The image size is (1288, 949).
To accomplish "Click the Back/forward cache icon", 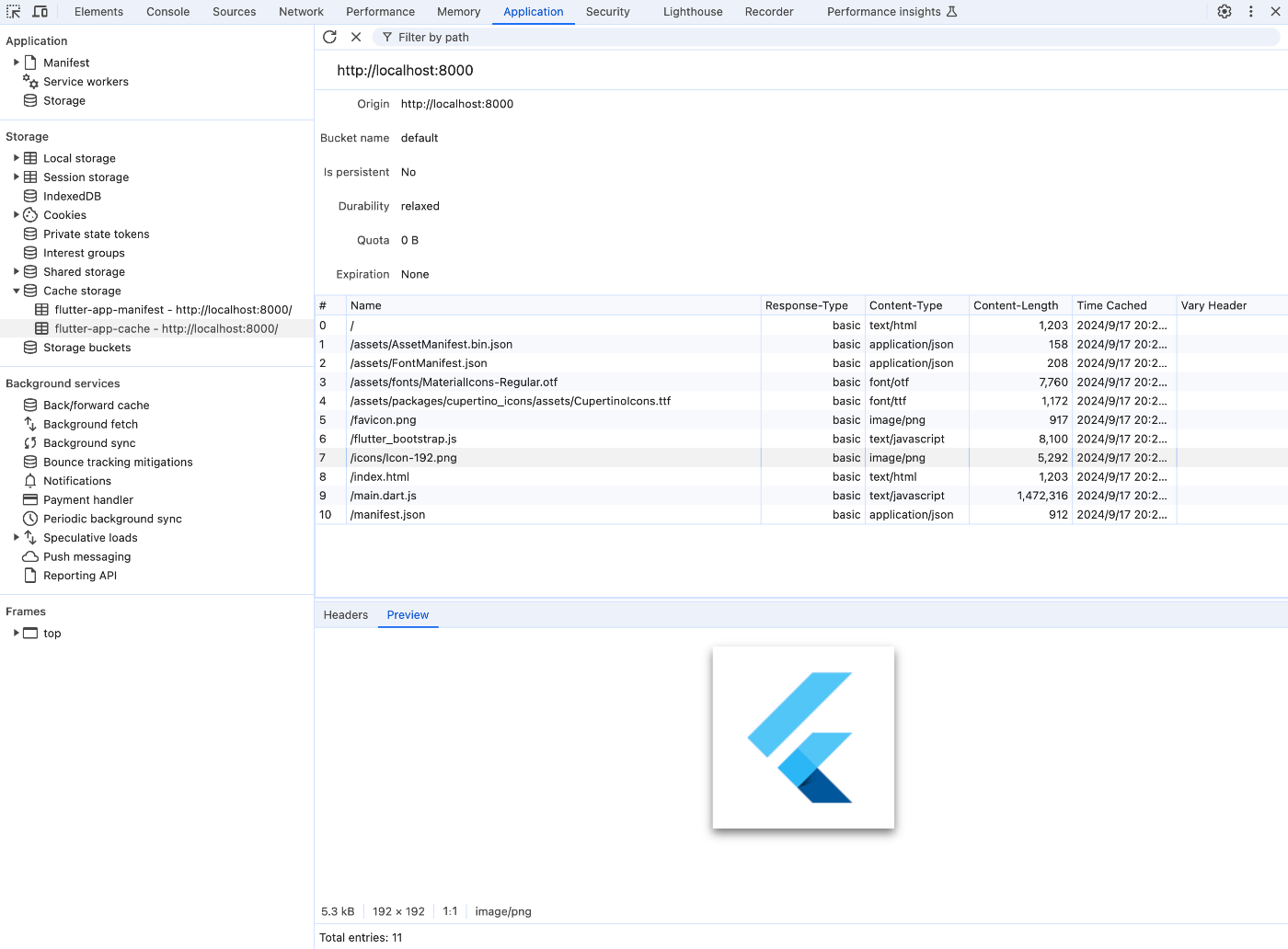I will (x=30, y=406).
